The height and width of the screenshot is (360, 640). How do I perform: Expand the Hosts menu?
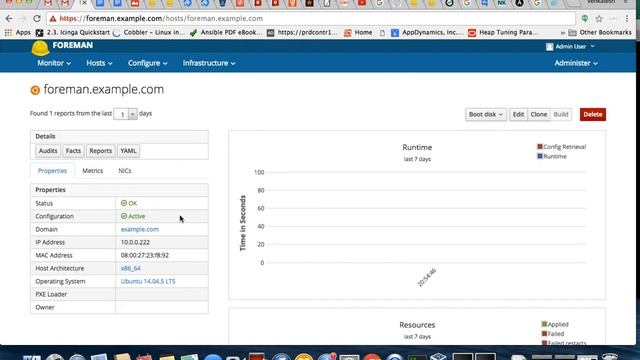(x=99, y=63)
